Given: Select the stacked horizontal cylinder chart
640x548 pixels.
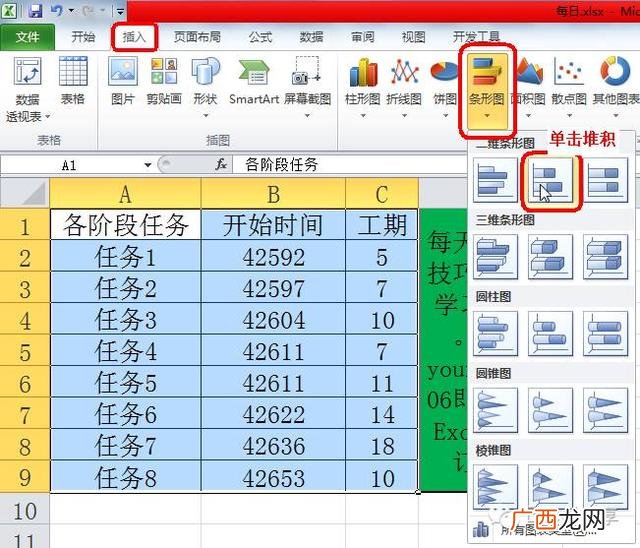Looking at the screenshot, I should tap(550, 333).
